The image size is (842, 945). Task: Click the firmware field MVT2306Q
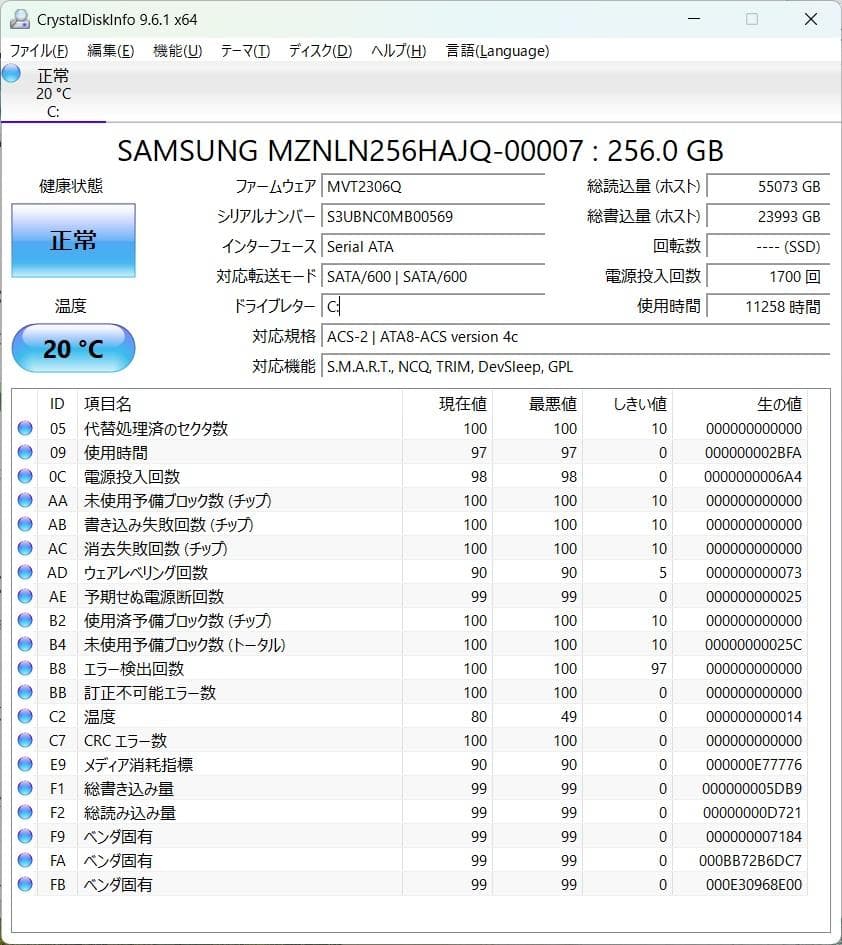(x=433, y=187)
